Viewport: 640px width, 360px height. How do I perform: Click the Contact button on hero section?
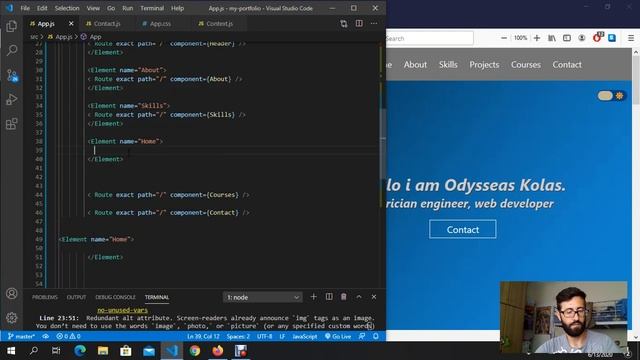[462, 229]
